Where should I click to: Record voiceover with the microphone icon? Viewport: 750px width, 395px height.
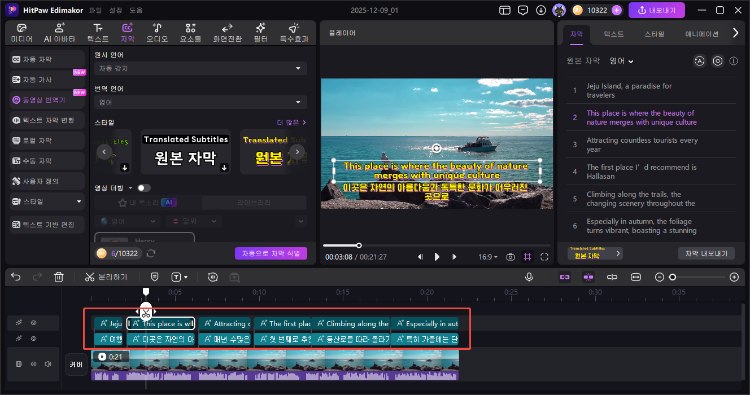click(x=529, y=277)
